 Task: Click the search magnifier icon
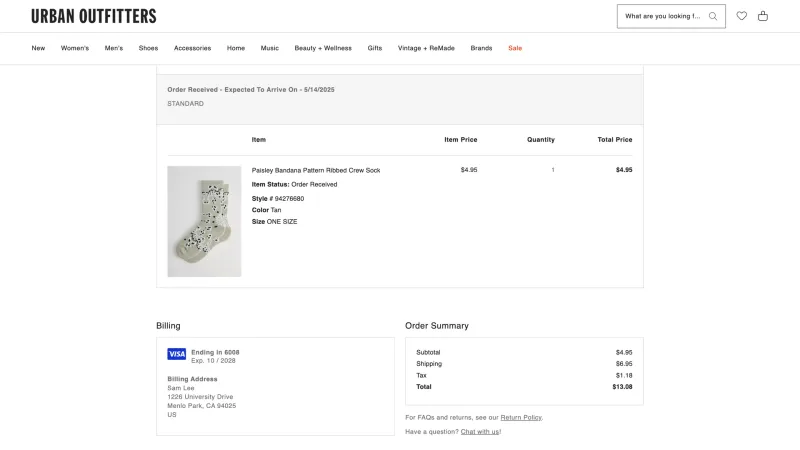click(x=713, y=16)
